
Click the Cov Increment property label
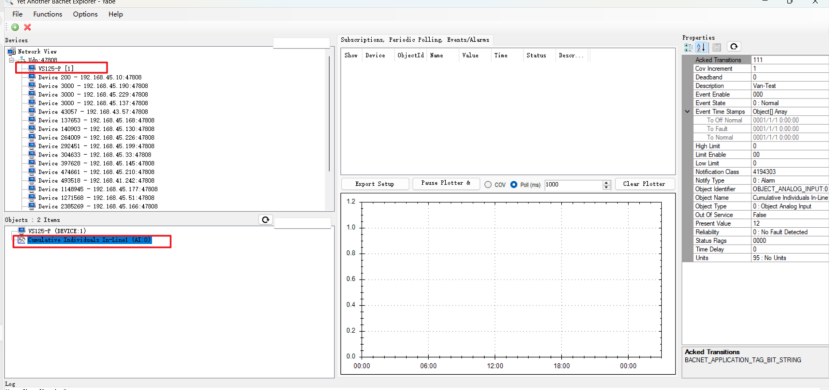tap(722, 69)
